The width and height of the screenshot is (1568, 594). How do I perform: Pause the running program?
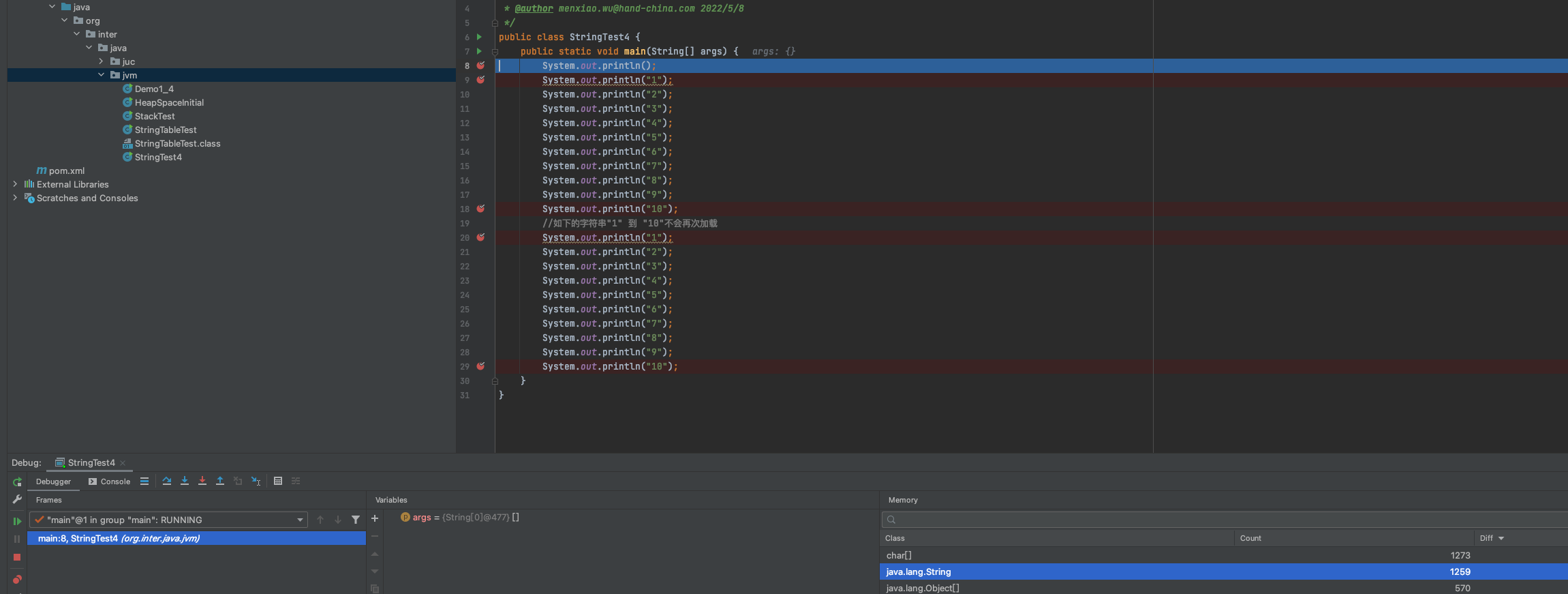[17, 539]
